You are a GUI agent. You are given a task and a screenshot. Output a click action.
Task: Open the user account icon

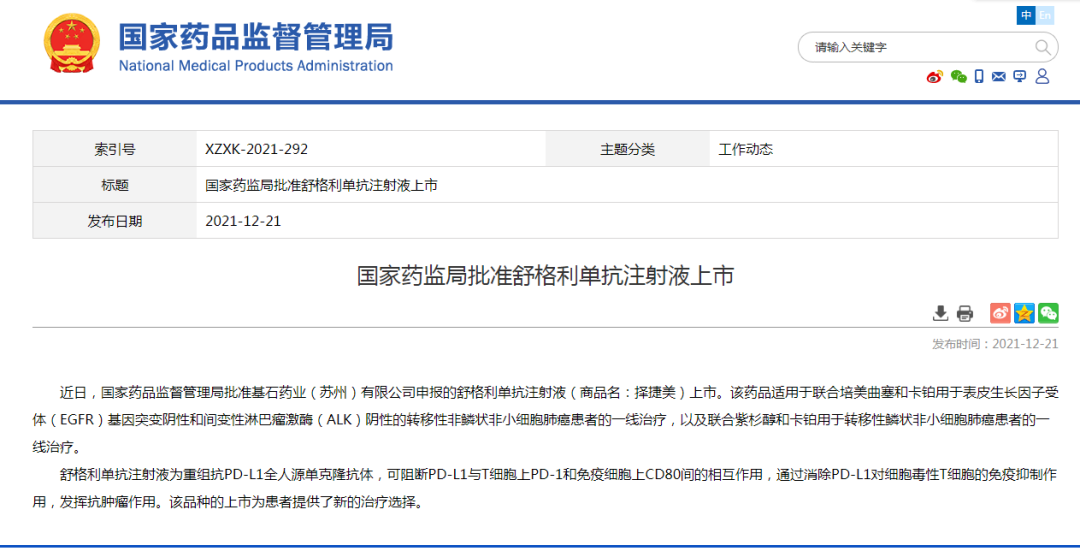click(1042, 77)
